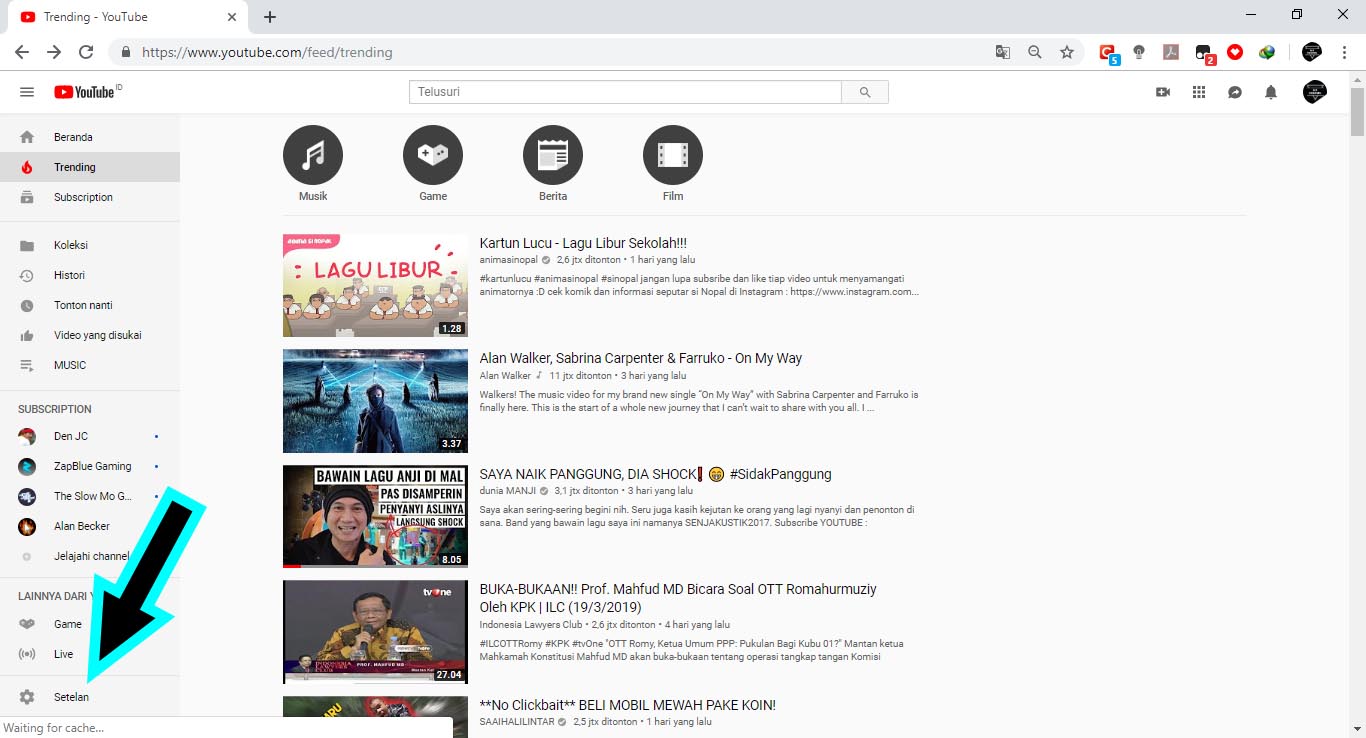Open the Film category icon
Screen dimensions: 1366x738
coord(673,155)
